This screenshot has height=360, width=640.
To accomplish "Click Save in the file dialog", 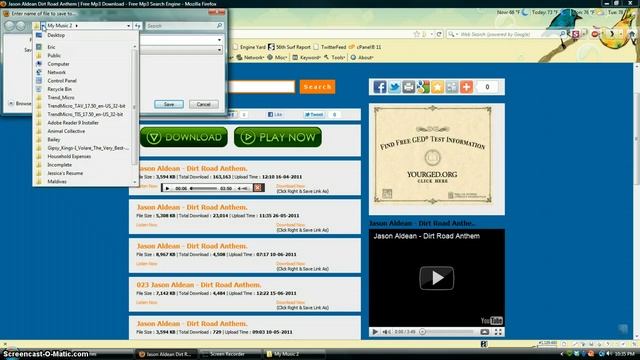I will (x=169, y=104).
